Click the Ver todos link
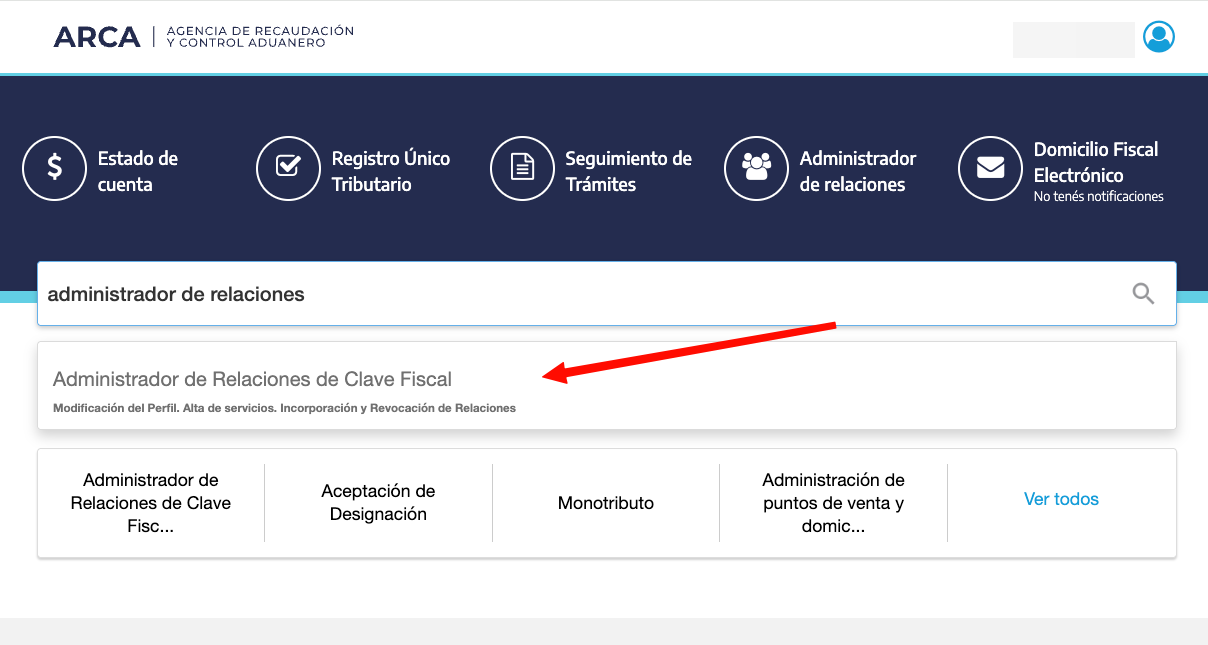Screen dimensions: 1208x645 click(x=1061, y=499)
